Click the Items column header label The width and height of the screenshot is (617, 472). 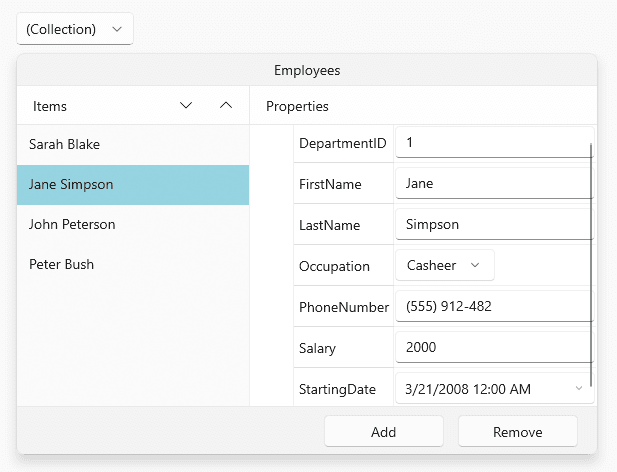click(50, 106)
